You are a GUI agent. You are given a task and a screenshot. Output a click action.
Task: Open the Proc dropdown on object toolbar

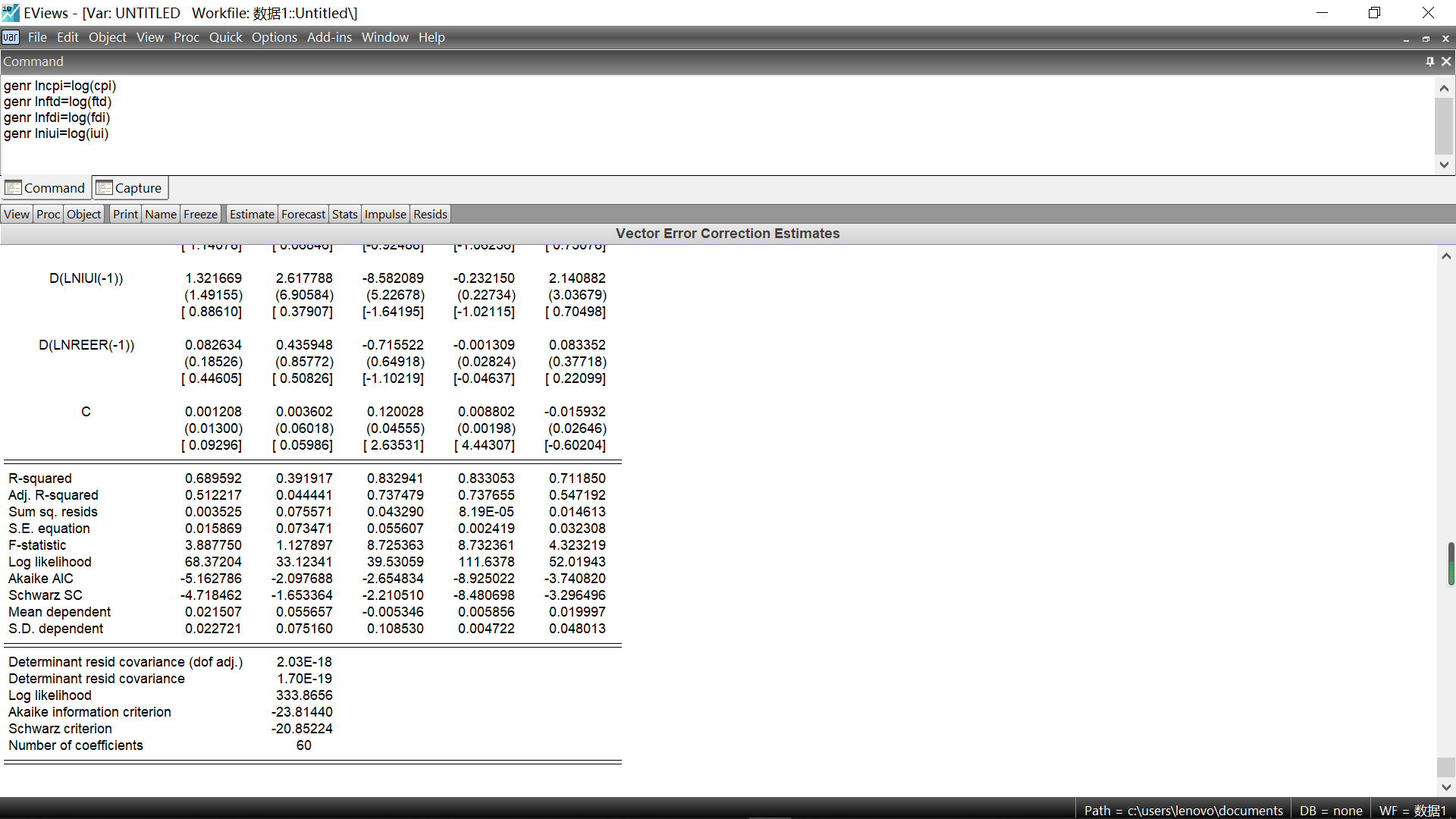(x=48, y=215)
